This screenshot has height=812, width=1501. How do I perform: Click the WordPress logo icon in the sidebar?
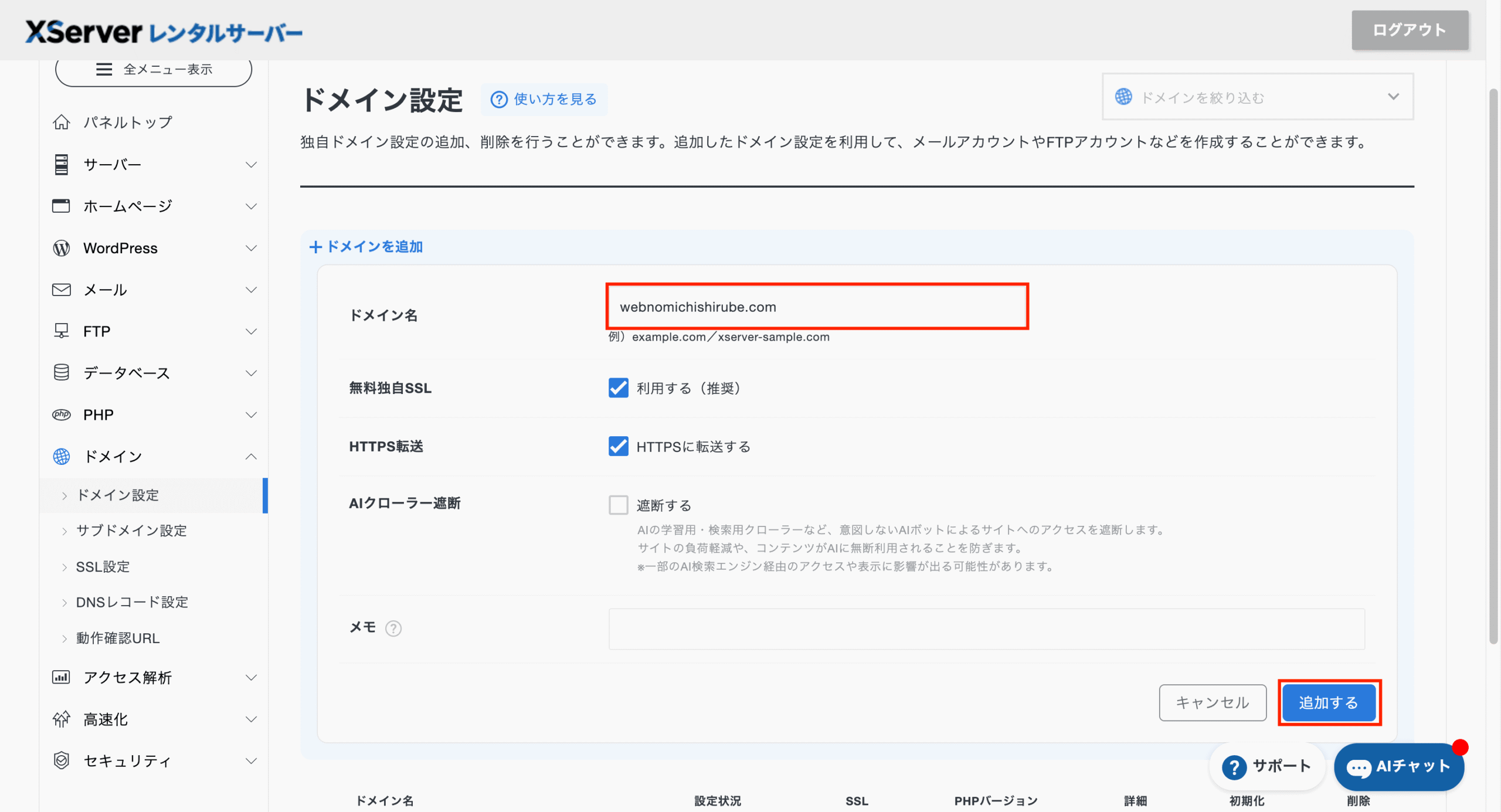[62, 248]
